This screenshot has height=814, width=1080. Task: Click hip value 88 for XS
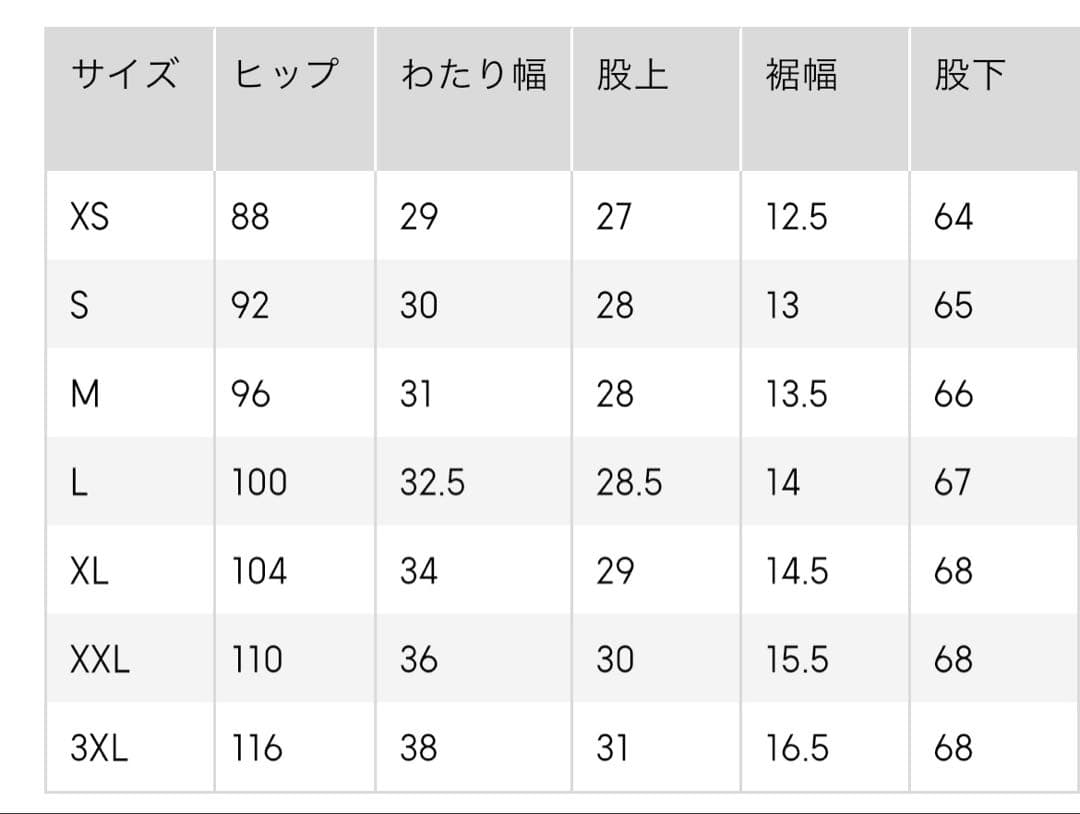coord(250,216)
